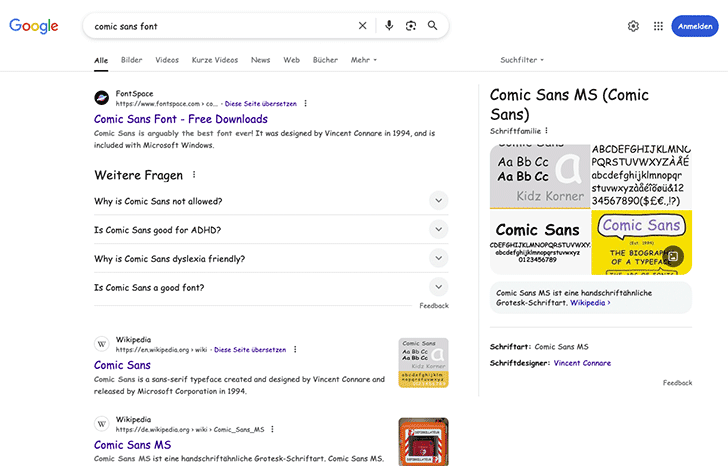The width and height of the screenshot is (728, 466).
Task: Click the FontSpace site name
Action: [x=134, y=93]
